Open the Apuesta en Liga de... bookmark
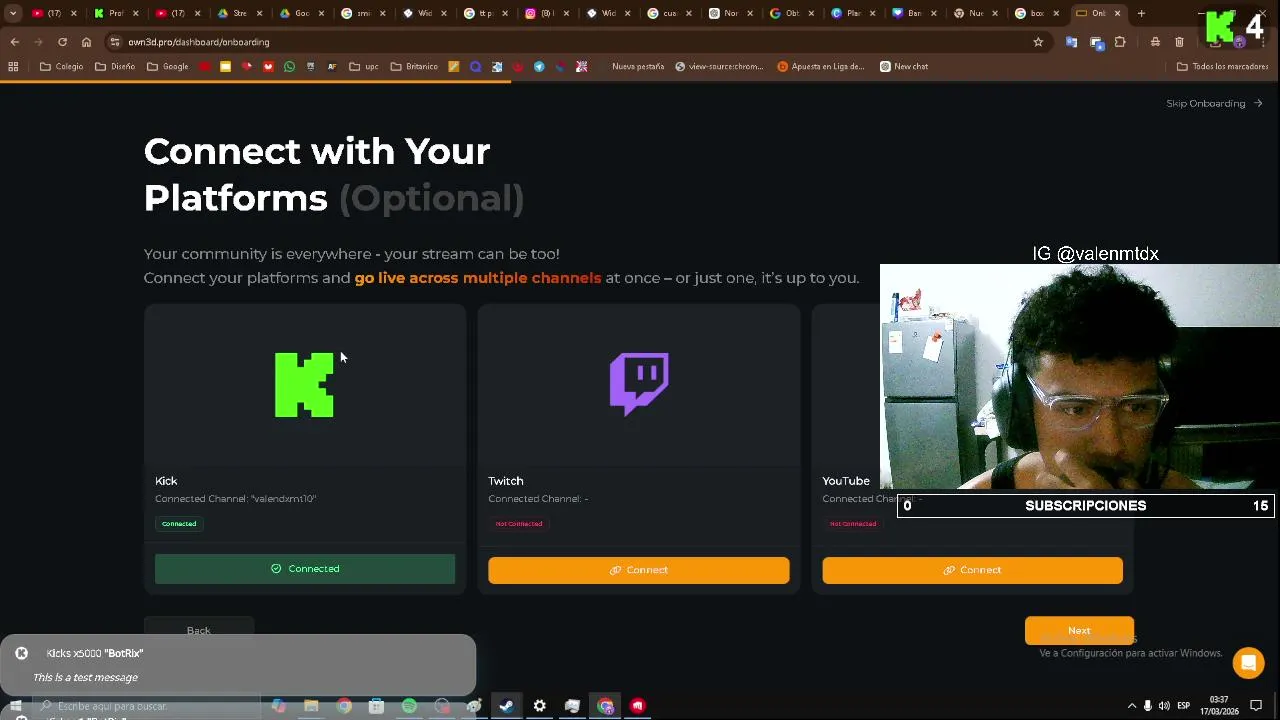Viewport: 1280px width, 720px height. (821, 66)
